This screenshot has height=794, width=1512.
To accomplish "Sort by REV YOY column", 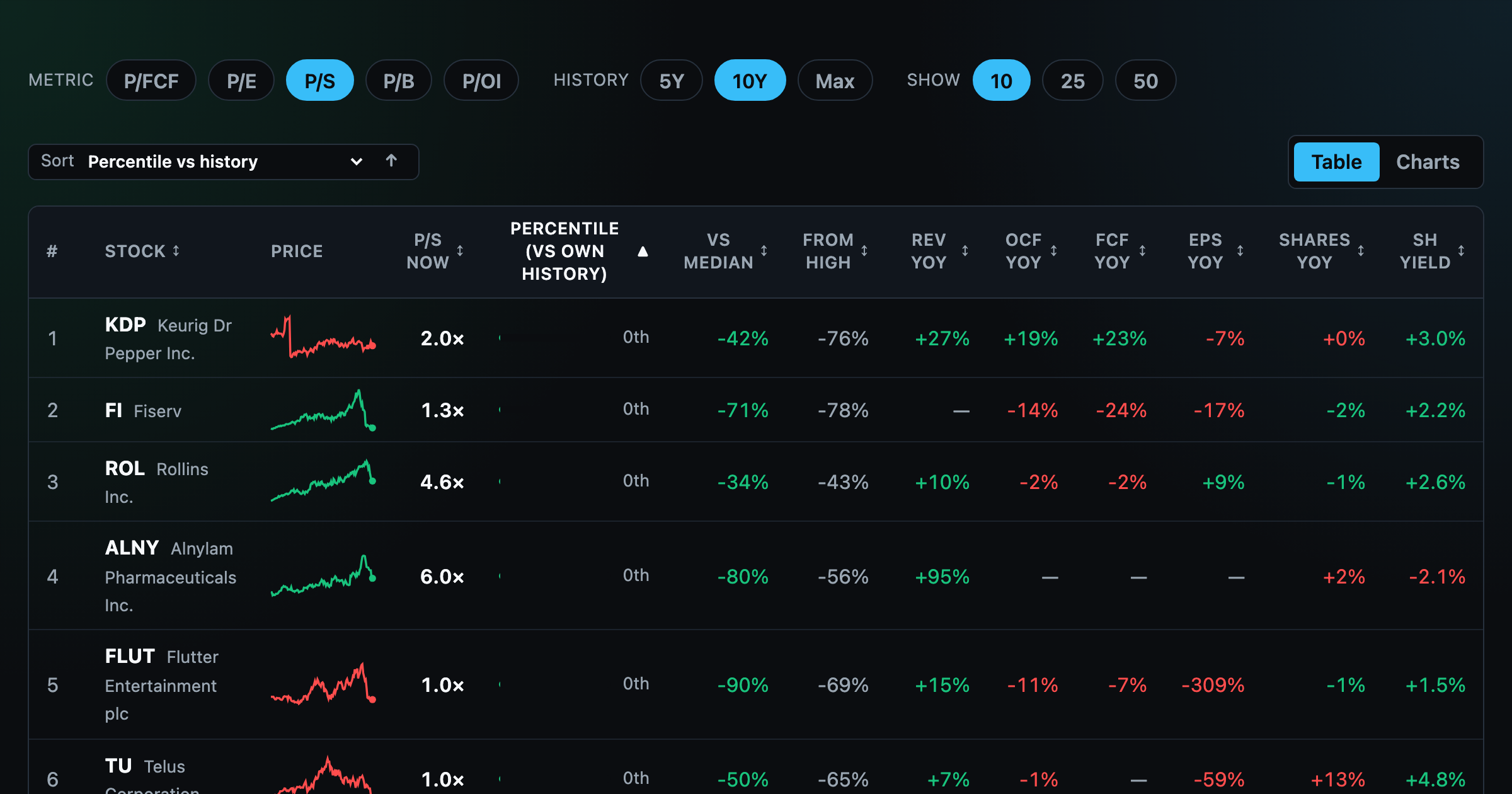I will pyautogui.click(x=939, y=251).
